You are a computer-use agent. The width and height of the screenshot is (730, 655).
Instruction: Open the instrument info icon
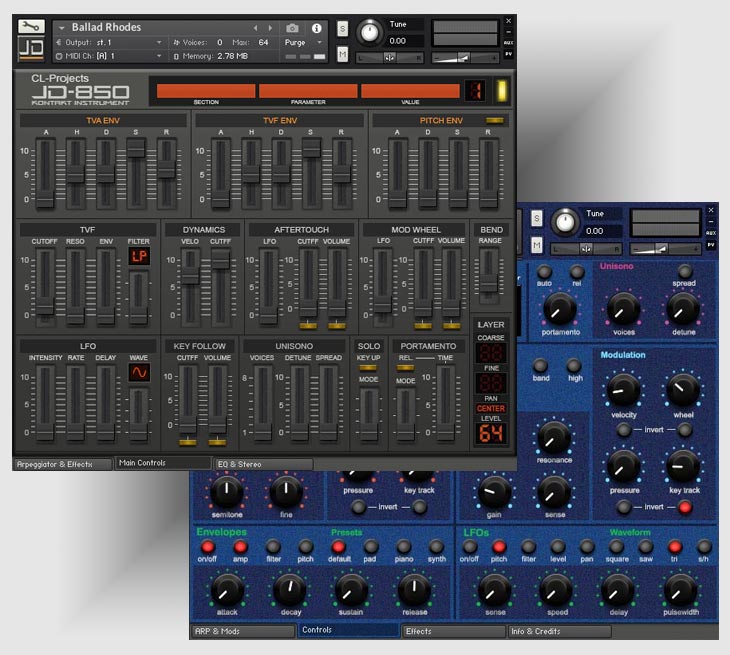(317, 28)
